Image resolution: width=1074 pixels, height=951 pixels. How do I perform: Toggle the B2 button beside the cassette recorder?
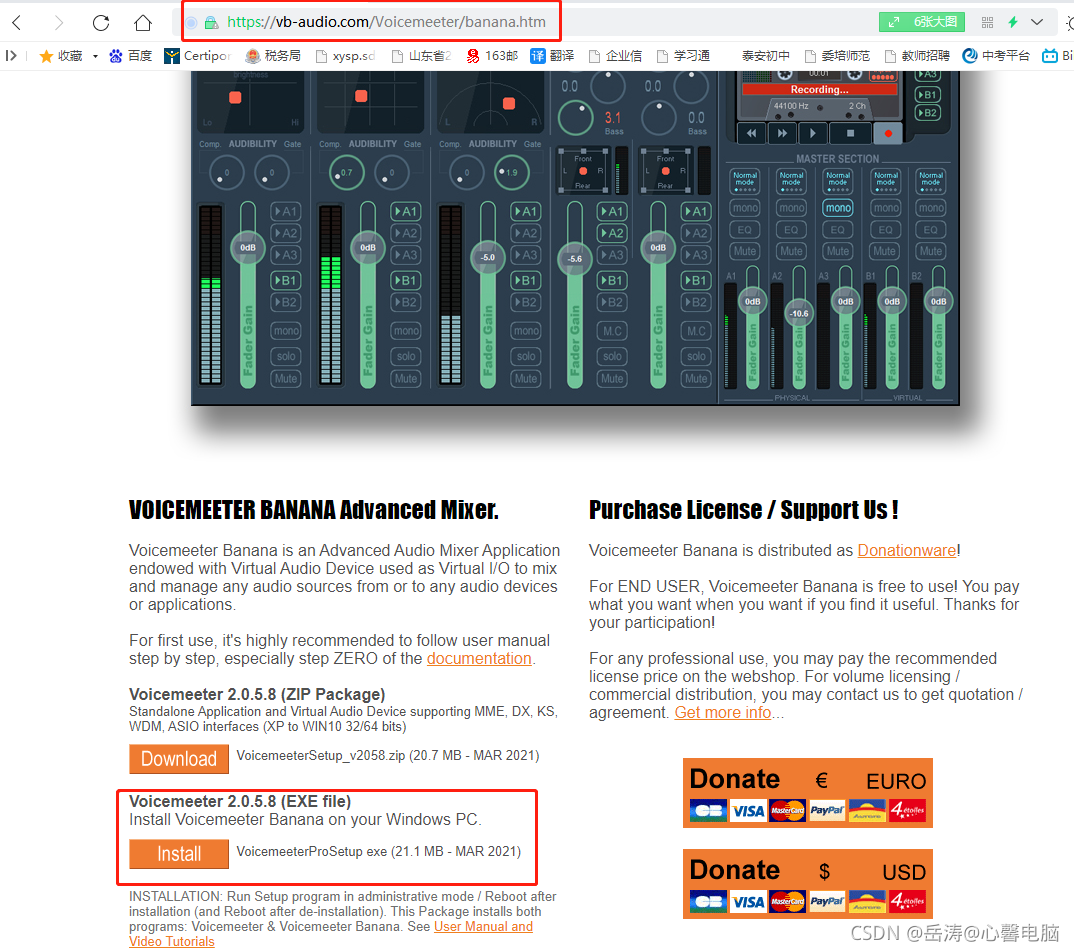click(x=927, y=112)
